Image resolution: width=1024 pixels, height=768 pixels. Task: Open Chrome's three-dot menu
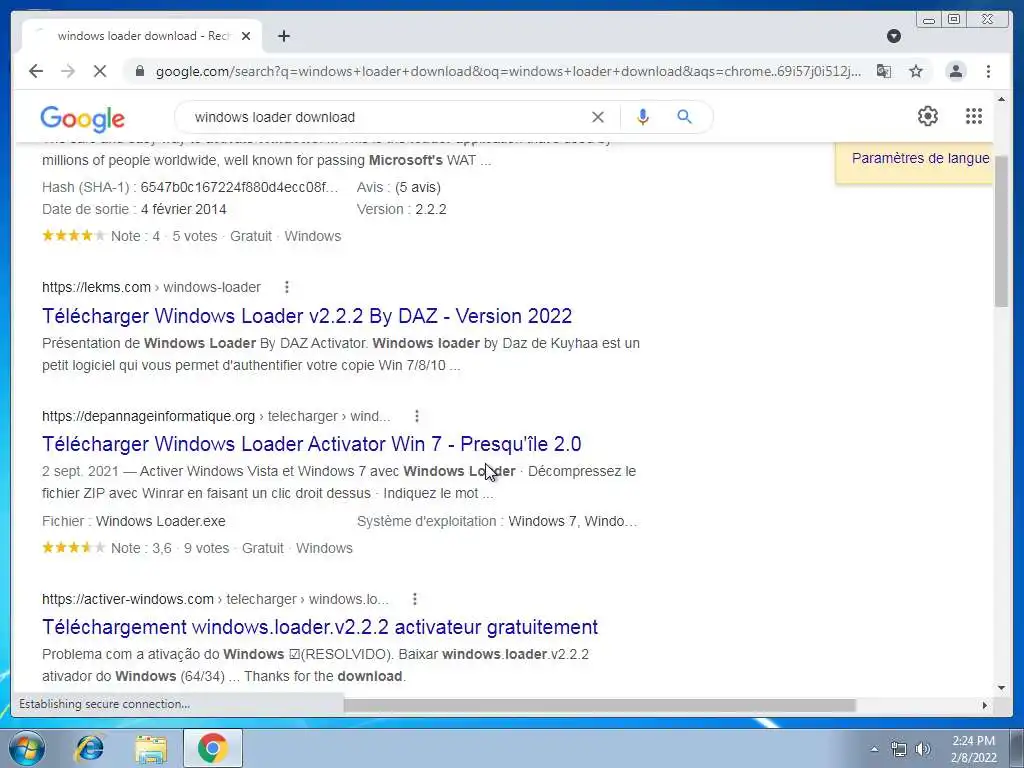(988, 71)
